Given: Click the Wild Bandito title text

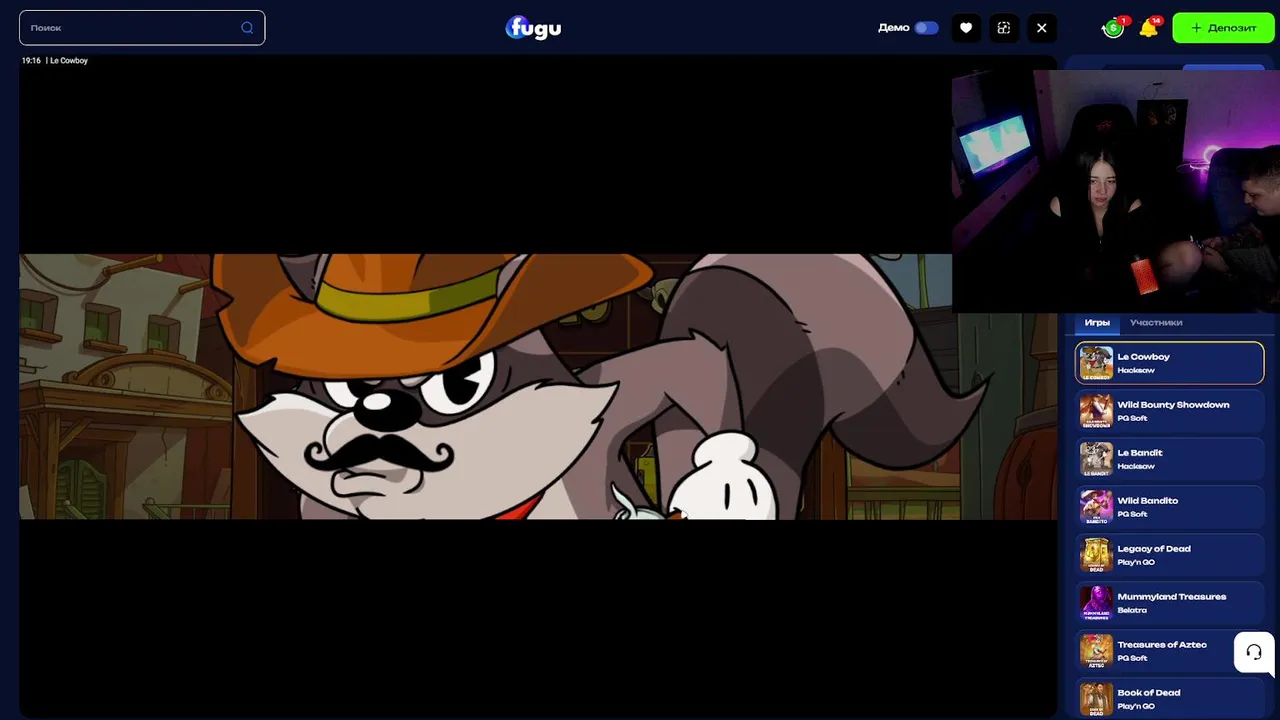Looking at the screenshot, I should tap(1148, 501).
